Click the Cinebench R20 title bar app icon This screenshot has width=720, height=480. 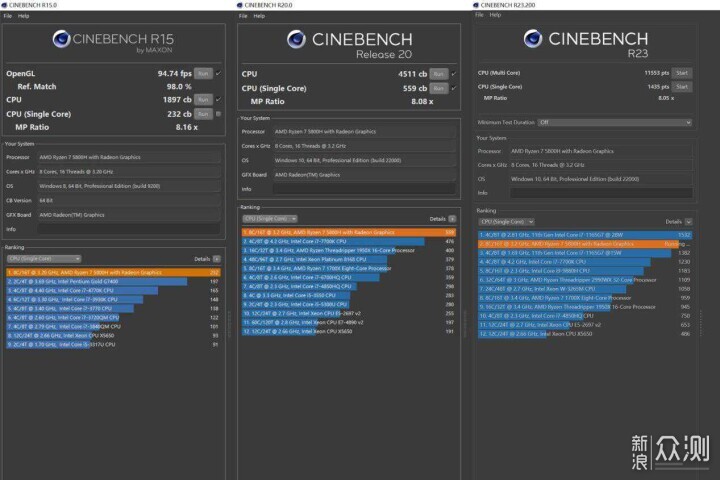coord(240,5)
